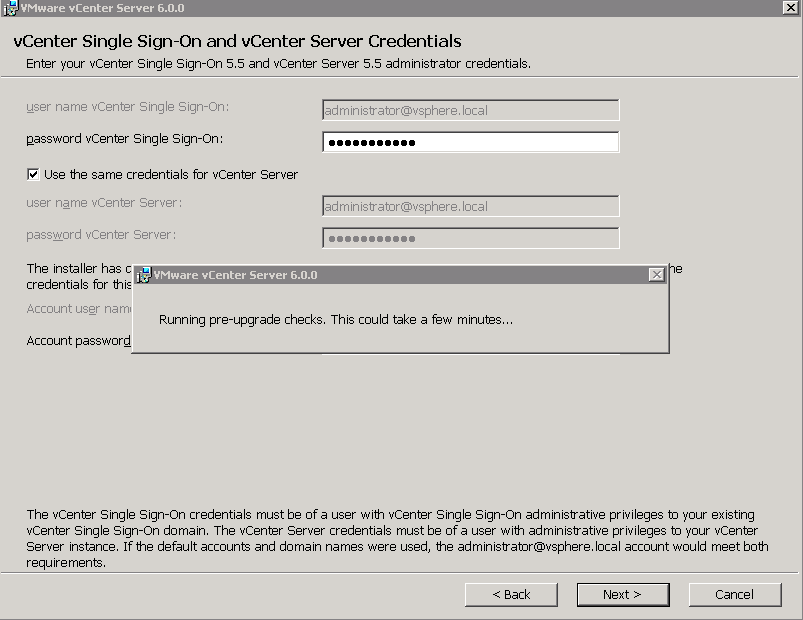Screen dimensions: 803x620
Task: Select the vCenter Server password field
Action: pos(470,239)
